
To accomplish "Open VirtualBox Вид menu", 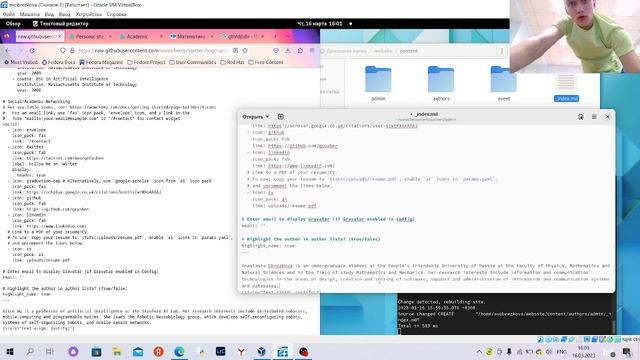I will coord(49,14).
